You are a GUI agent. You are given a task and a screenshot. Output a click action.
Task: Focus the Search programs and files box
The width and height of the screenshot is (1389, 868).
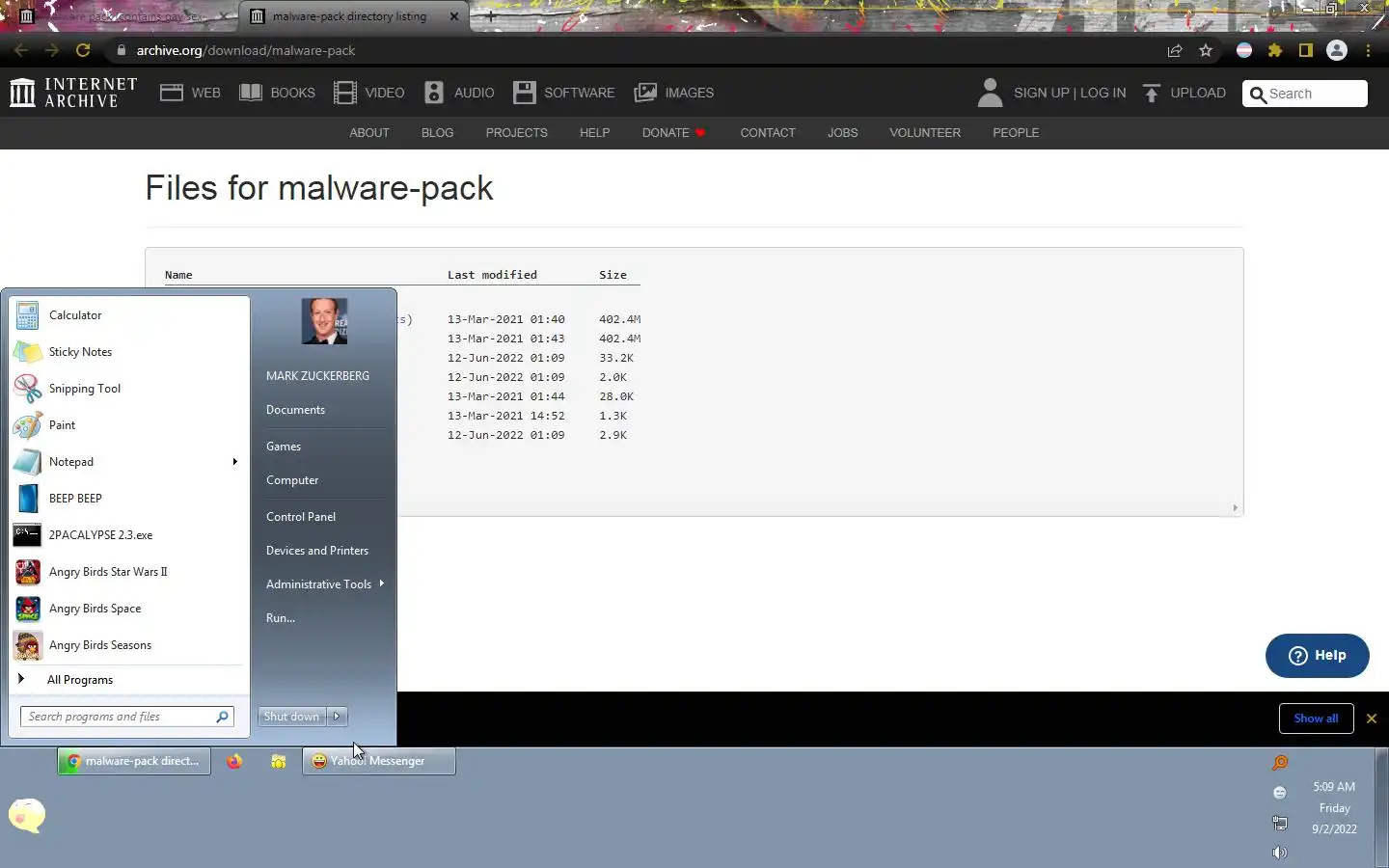pos(117,717)
